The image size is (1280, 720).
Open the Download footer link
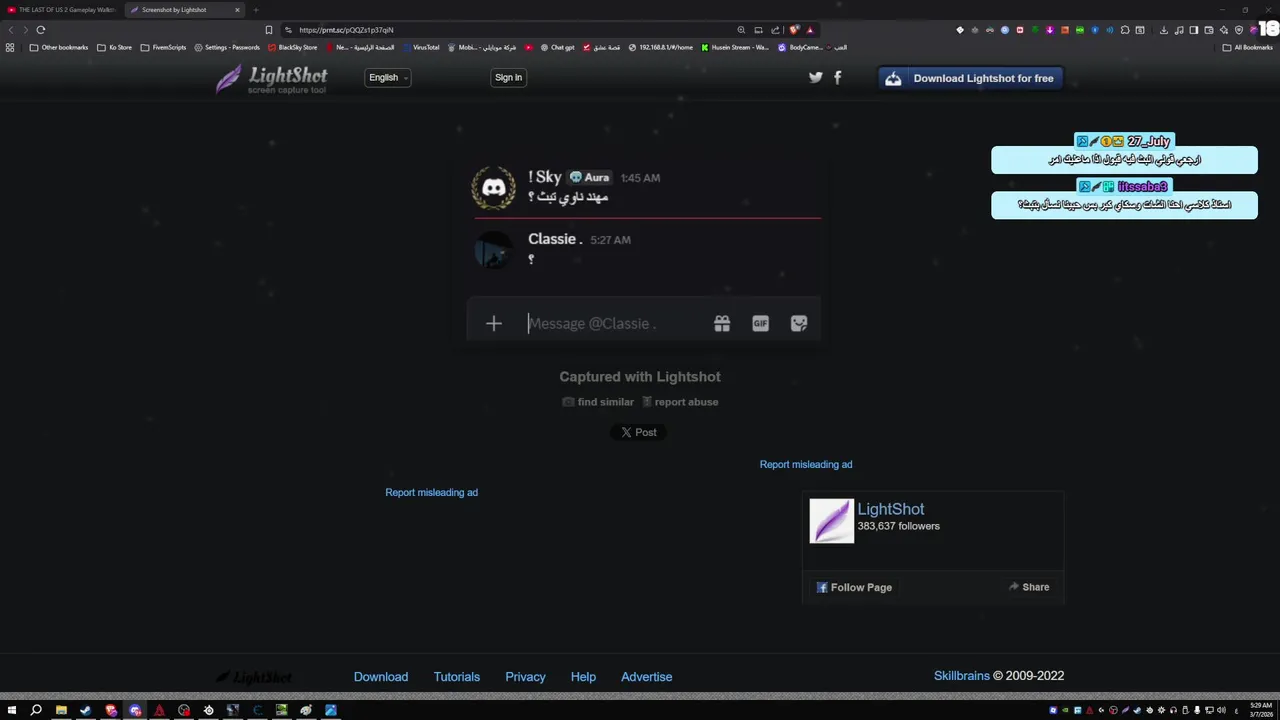point(381,677)
